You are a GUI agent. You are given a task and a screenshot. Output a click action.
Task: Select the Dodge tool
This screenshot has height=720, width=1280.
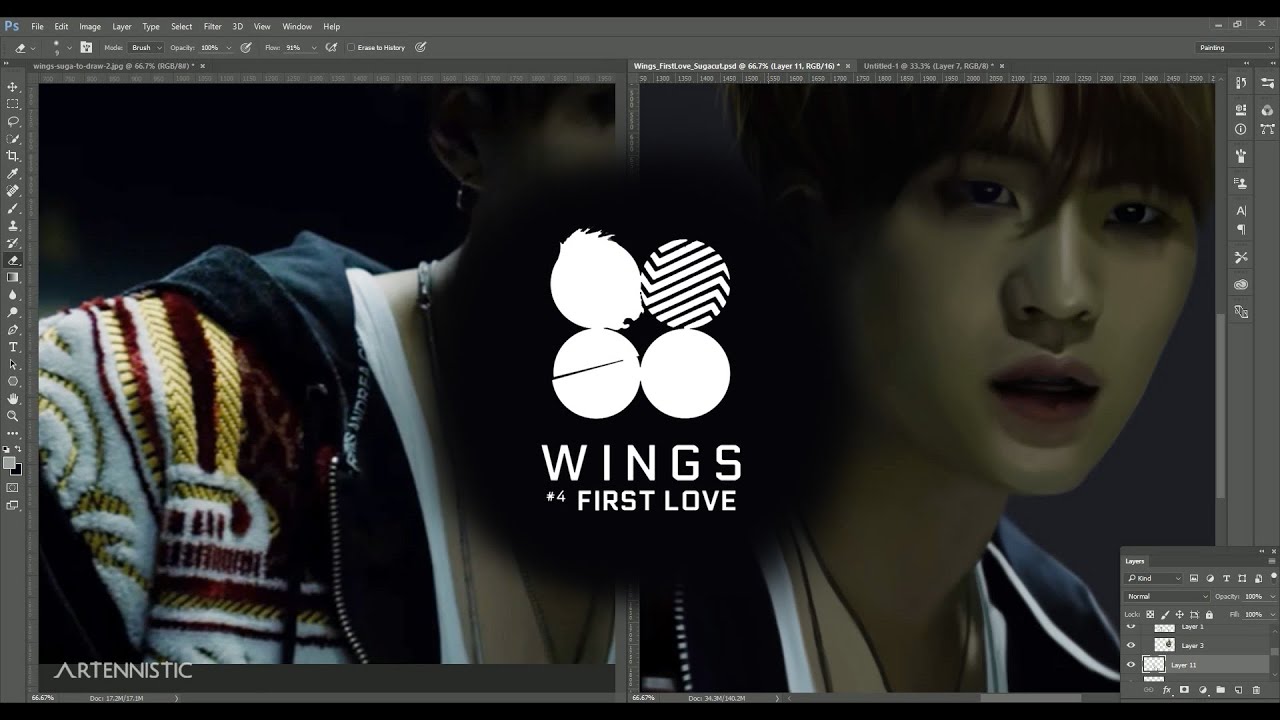click(x=13, y=312)
